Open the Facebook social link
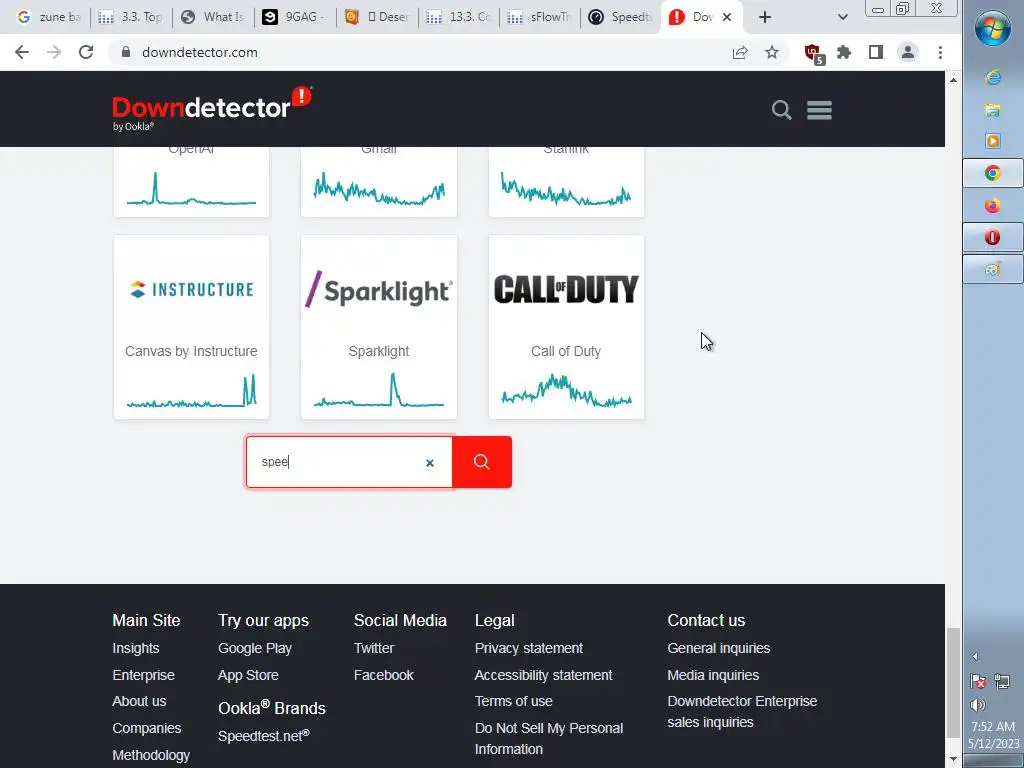The image size is (1024, 768). (x=384, y=675)
